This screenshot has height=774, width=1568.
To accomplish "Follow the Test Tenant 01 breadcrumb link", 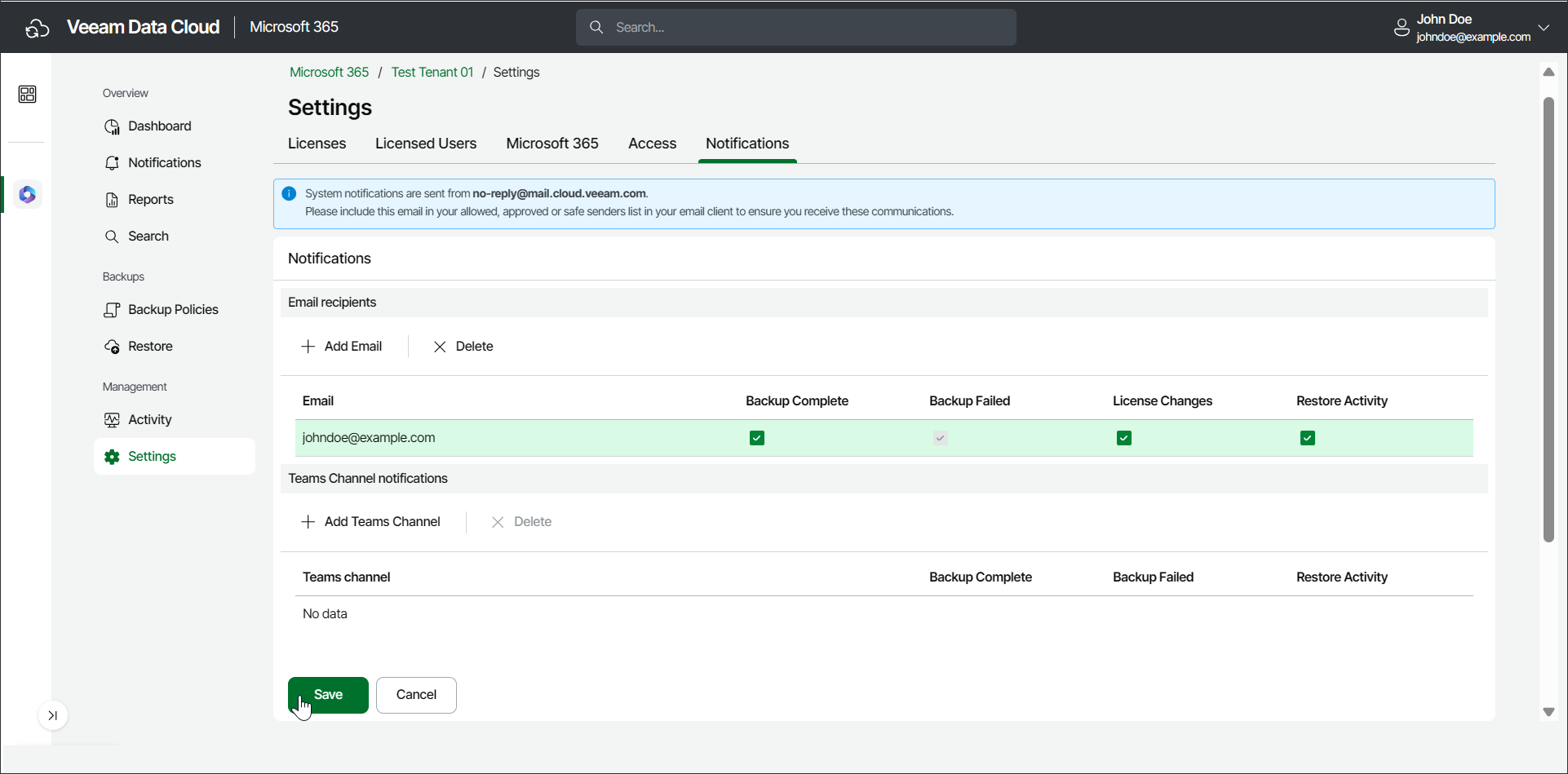I will point(432,73).
